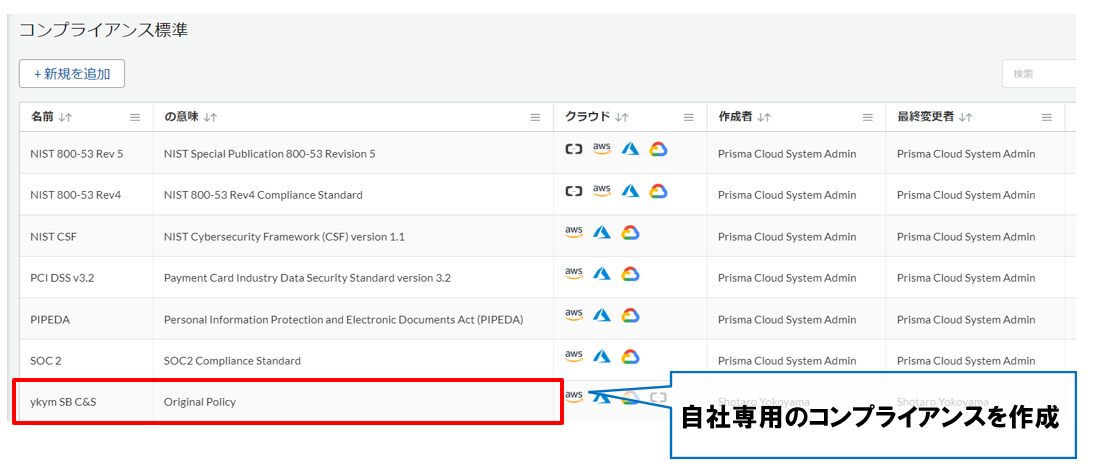Click 最終変更者 Prisma Cloud System Admin in NIST CSF row

tap(966, 236)
